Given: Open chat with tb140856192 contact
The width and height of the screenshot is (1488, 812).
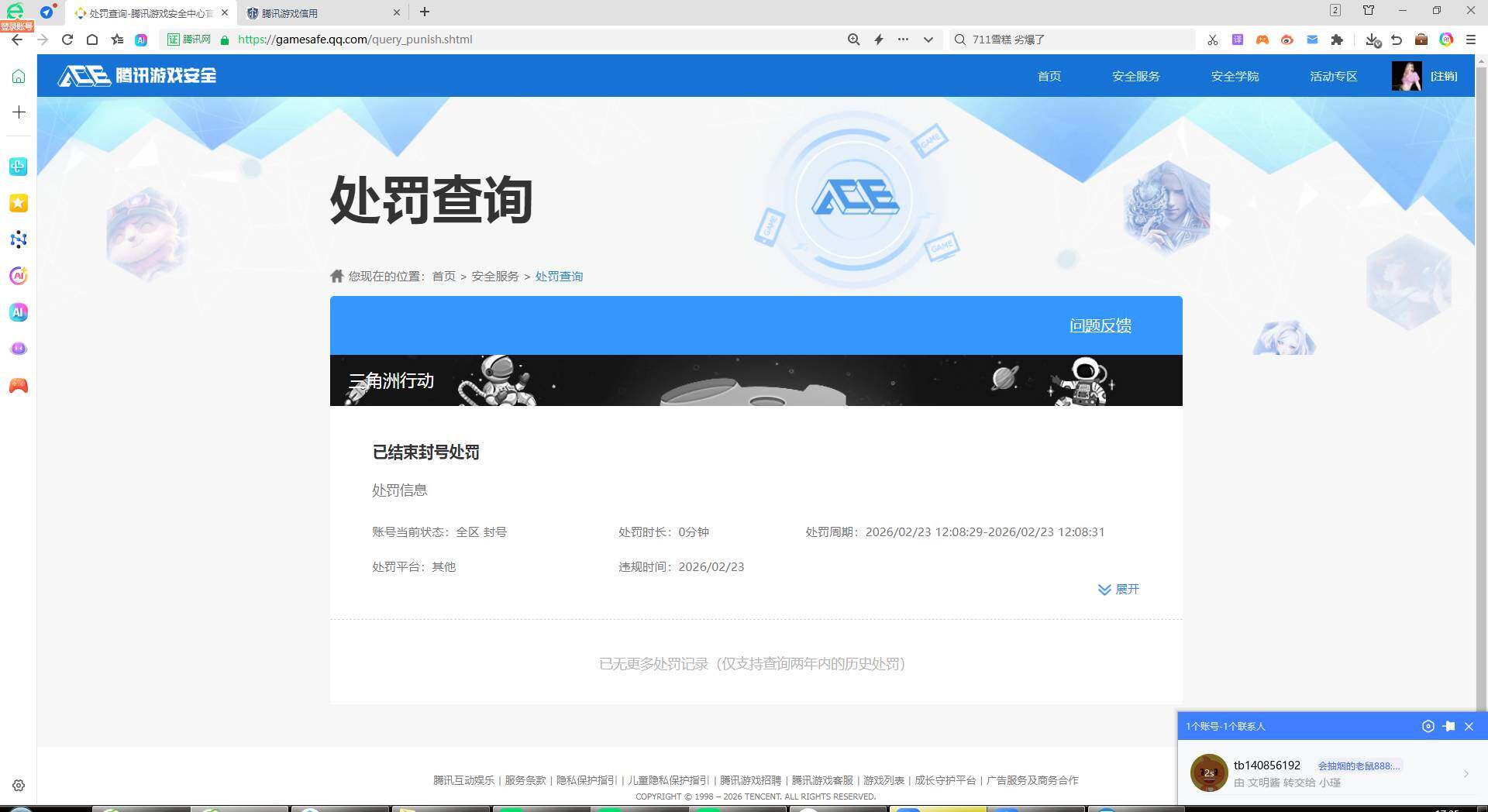Looking at the screenshot, I should (1332, 772).
